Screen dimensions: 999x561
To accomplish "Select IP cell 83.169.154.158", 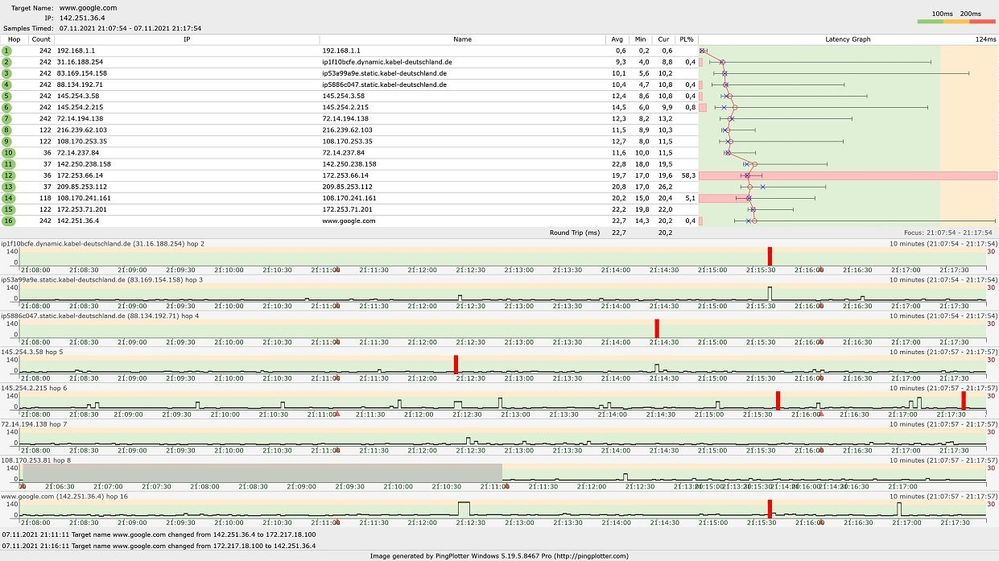I will [82, 74].
